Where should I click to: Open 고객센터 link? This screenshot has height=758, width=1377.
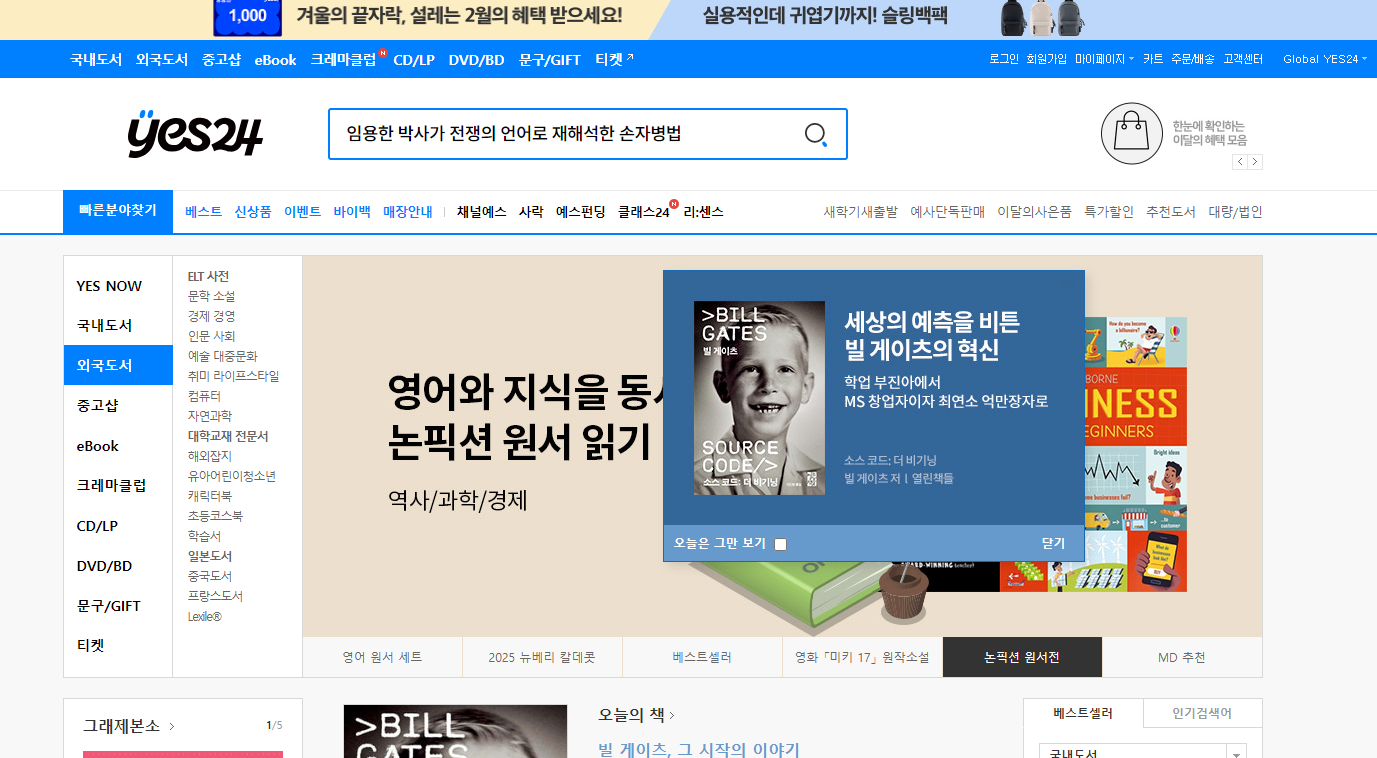[1243, 59]
